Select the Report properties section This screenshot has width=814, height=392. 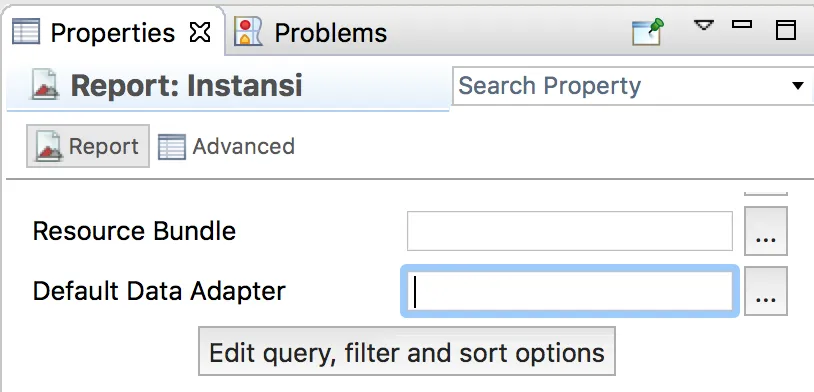click(x=88, y=146)
